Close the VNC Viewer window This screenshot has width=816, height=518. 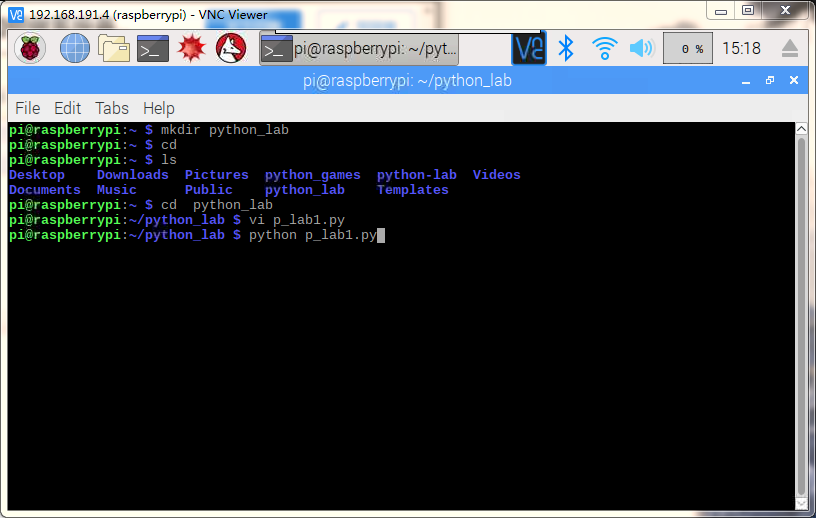pos(786,10)
